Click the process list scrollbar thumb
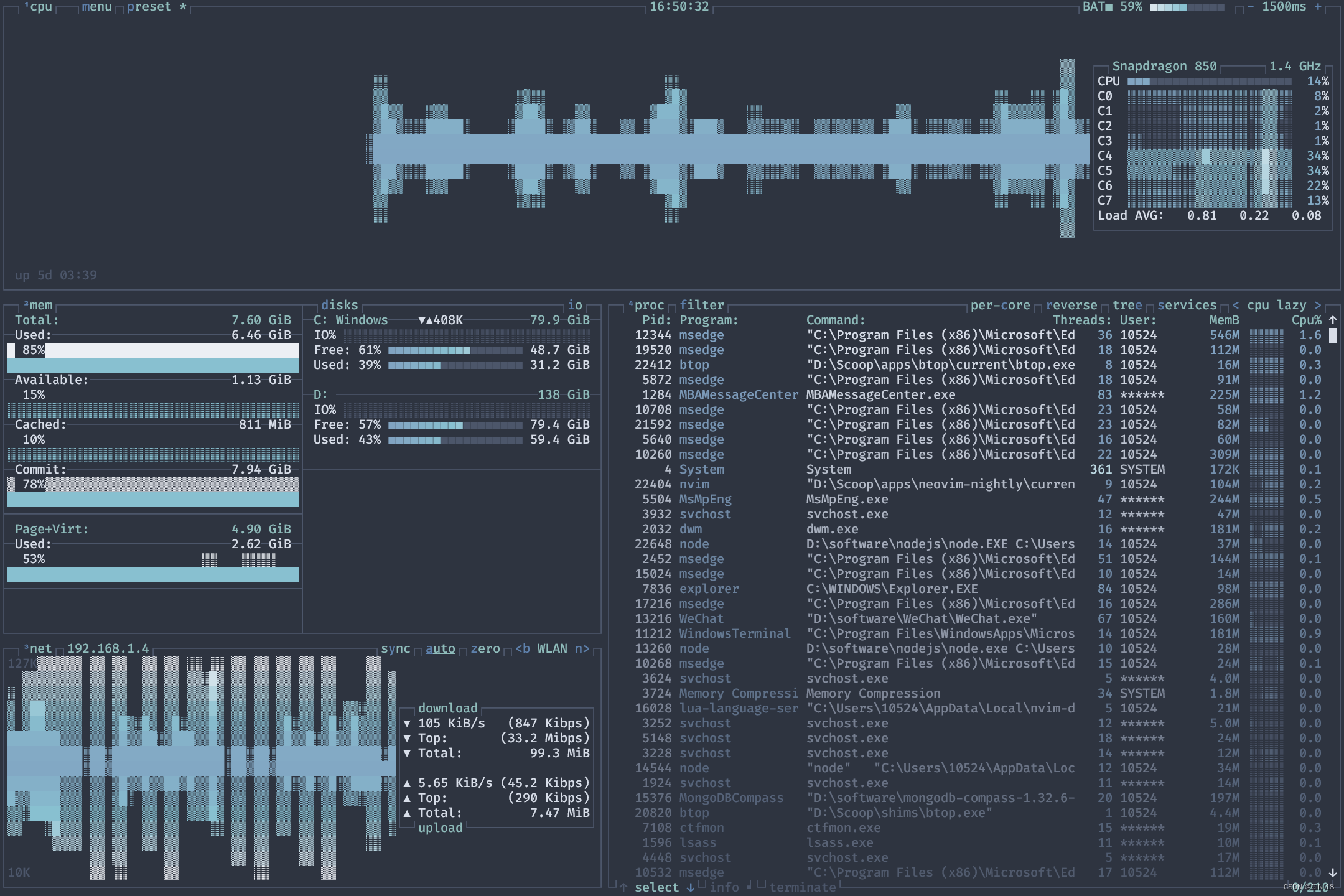The image size is (1344, 896). 1333,335
